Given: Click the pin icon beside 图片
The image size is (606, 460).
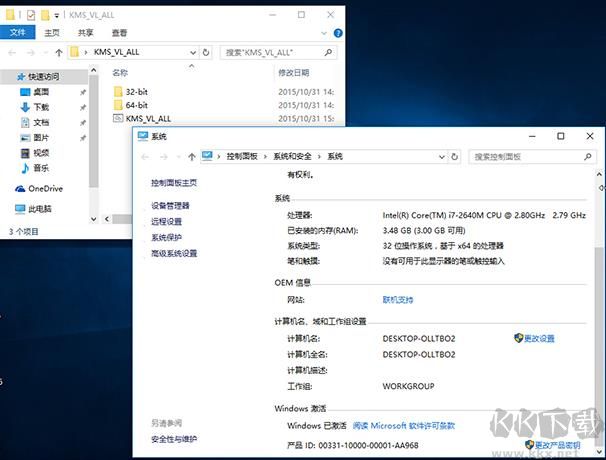Looking at the screenshot, I should [x=82, y=138].
